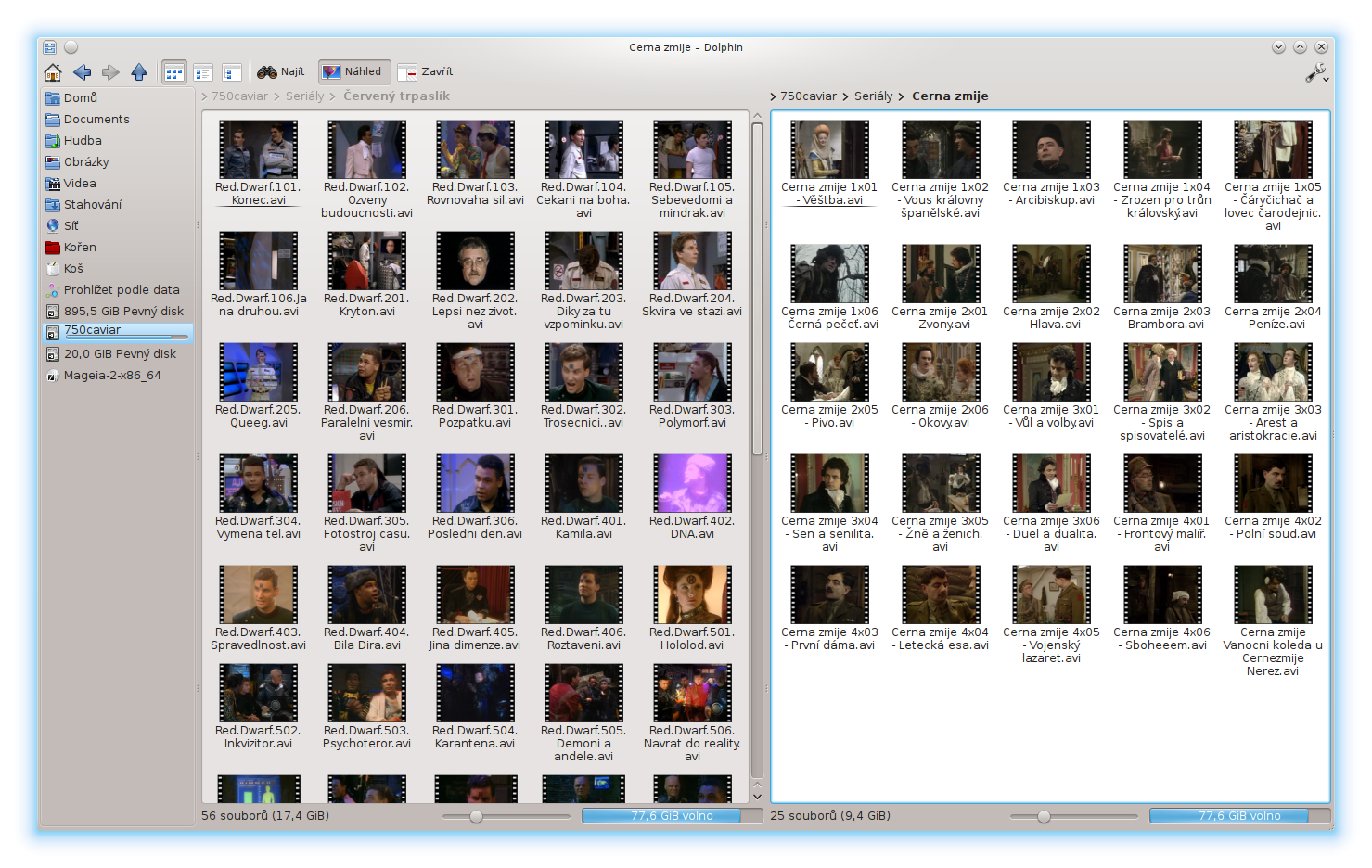Select Red.Dwarf.504.Karantena.avi thumbnail
The image size is (1372, 868).
pos(475,693)
